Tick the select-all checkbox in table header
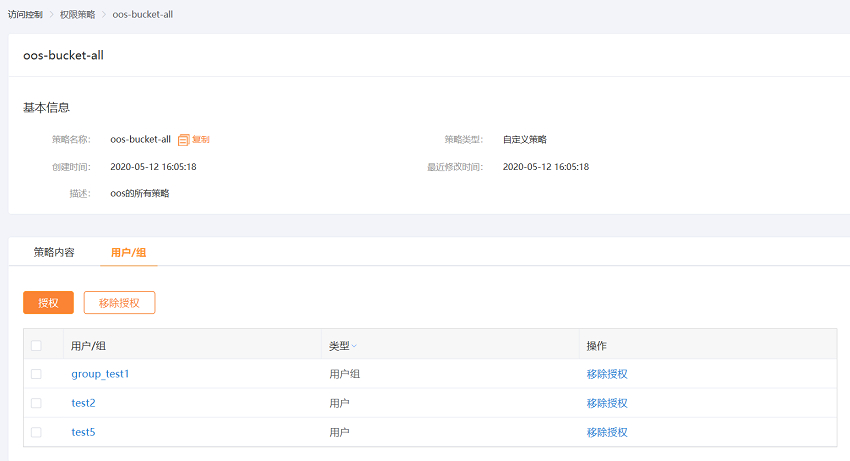This screenshot has height=461, width=850. click(x=36, y=345)
